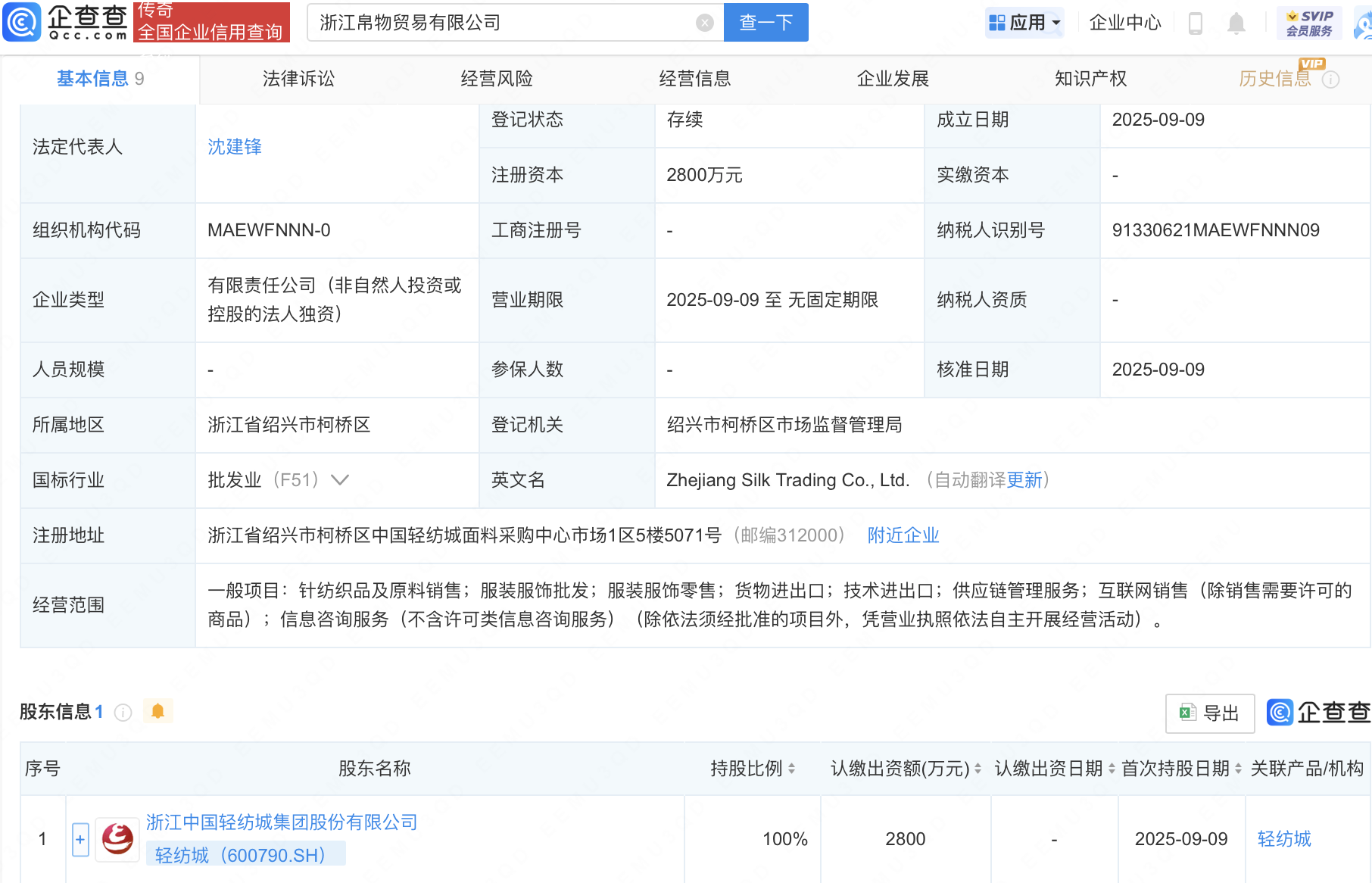The height and width of the screenshot is (883, 1372).
Task: Switch to the 知识产权 tab
Action: coord(1090,79)
